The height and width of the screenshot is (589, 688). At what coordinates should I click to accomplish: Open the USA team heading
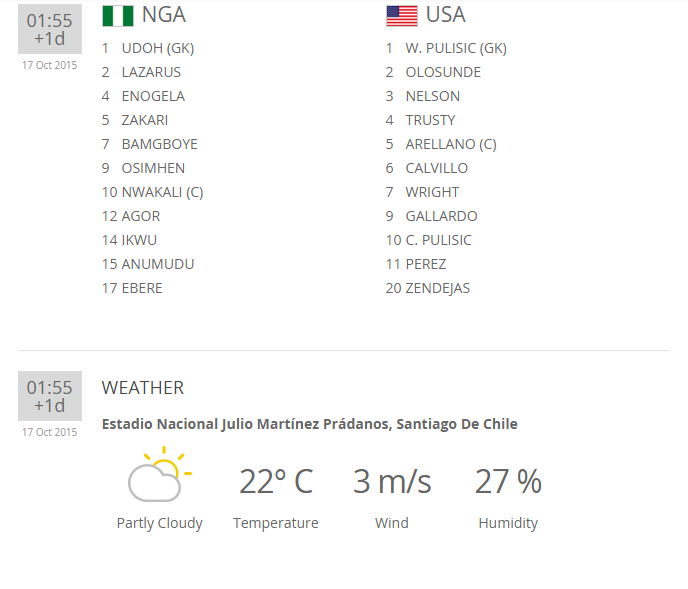tap(445, 15)
